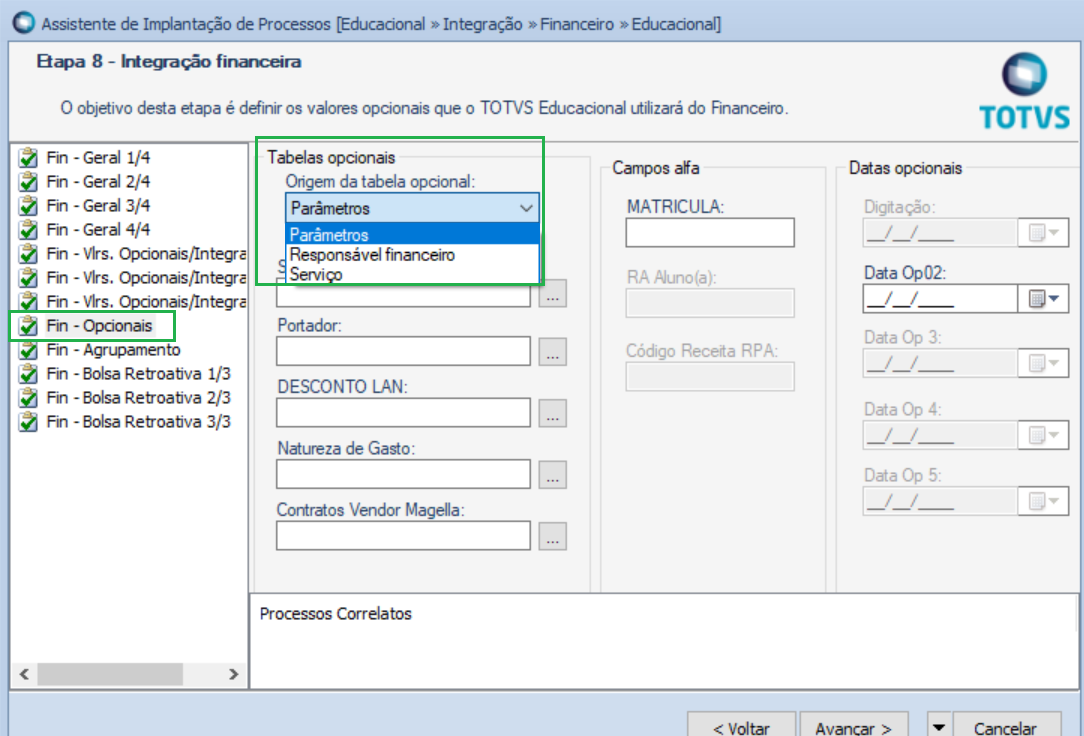Open Fin - Bolsa Retroativa 1/3 step
The width and height of the screenshot is (1084, 736).
(x=138, y=374)
